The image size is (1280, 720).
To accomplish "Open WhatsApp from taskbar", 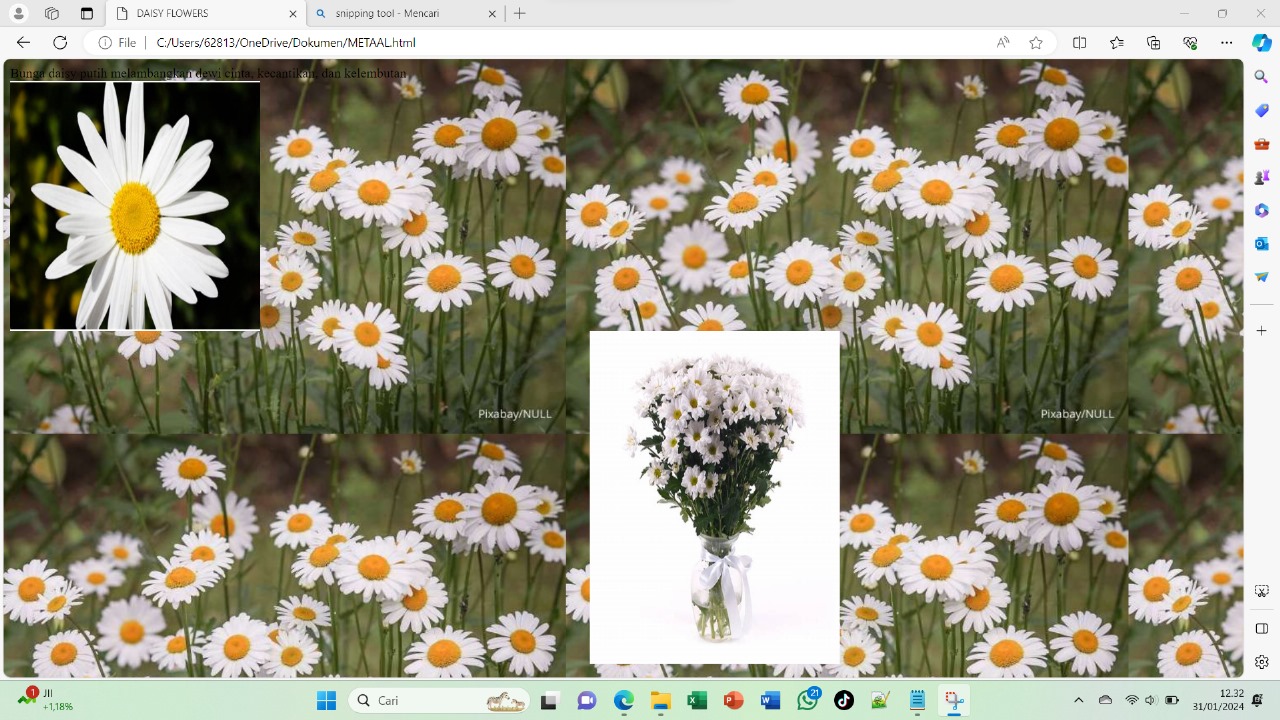I will pos(807,701).
